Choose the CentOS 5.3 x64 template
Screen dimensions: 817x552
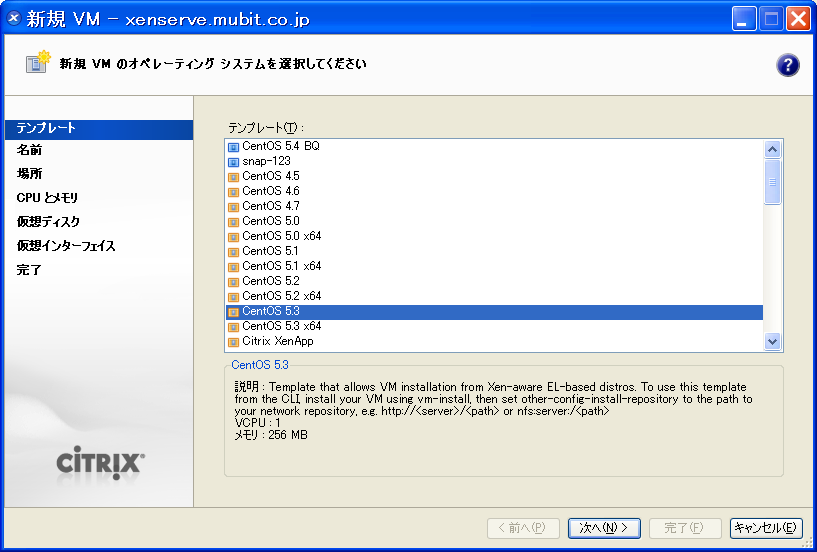point(282,326)
